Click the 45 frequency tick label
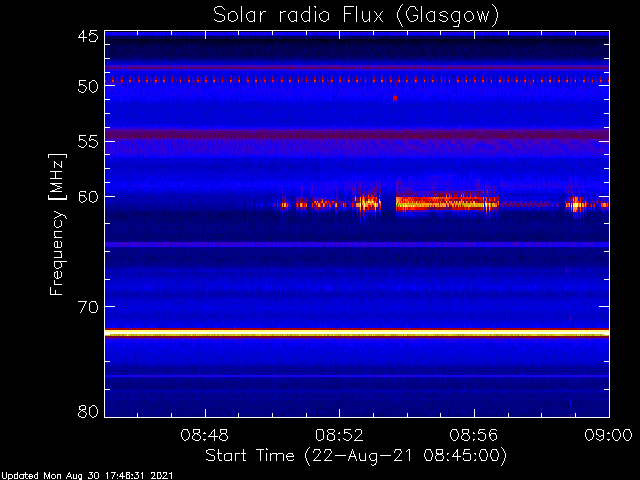The image size is (640, 480). [x=88, y=36]
